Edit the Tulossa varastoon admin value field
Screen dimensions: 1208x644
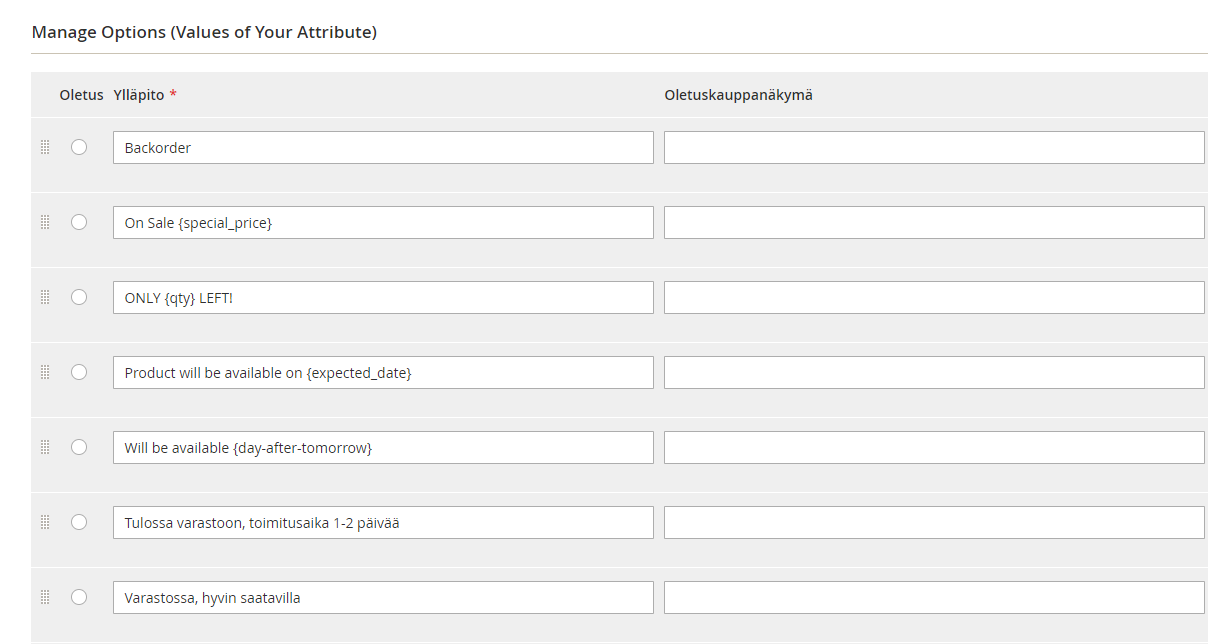383,523
